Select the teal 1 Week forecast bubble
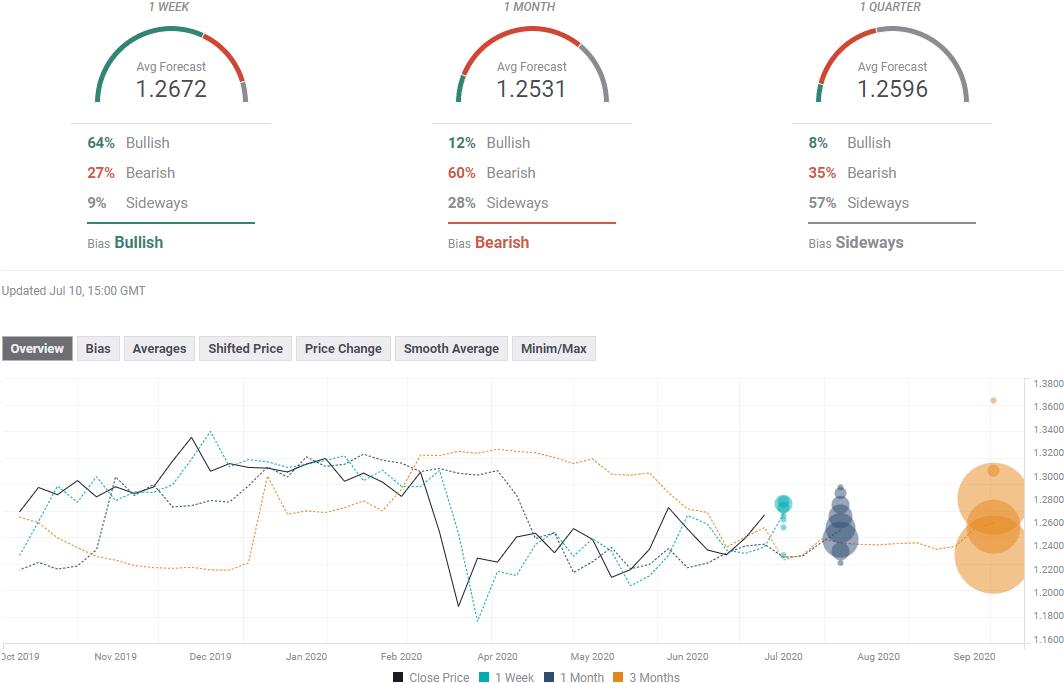The width and height of the screenshot is (1064, 683). point(783,504)
